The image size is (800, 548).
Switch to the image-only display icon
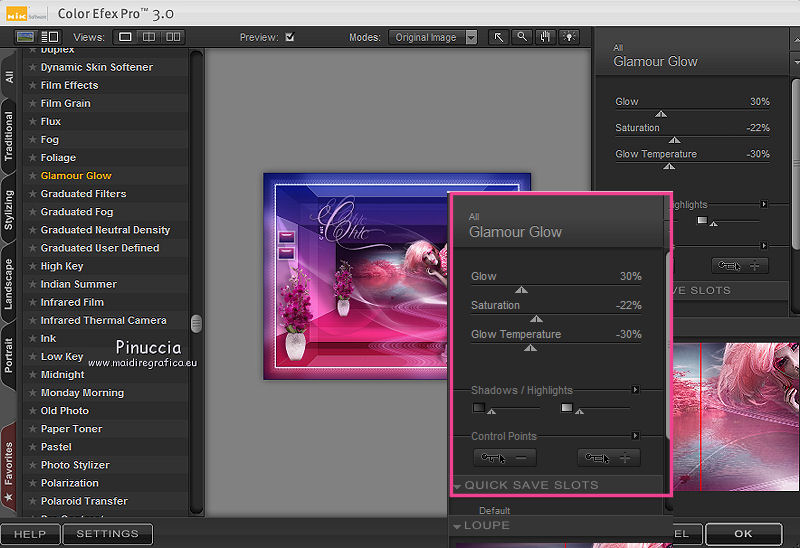point(26,37)
